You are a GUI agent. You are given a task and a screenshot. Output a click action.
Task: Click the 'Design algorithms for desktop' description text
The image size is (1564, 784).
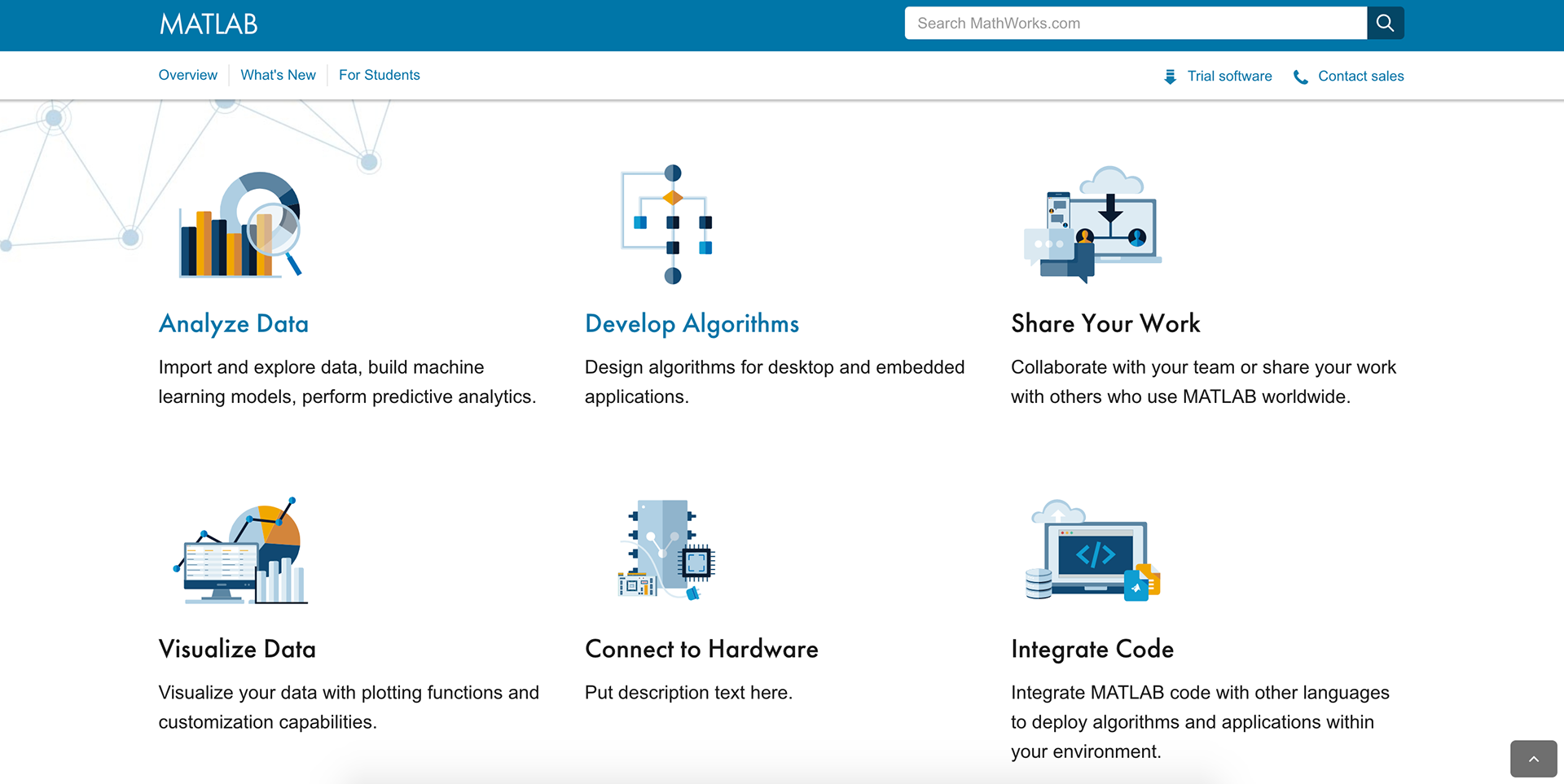775,382
